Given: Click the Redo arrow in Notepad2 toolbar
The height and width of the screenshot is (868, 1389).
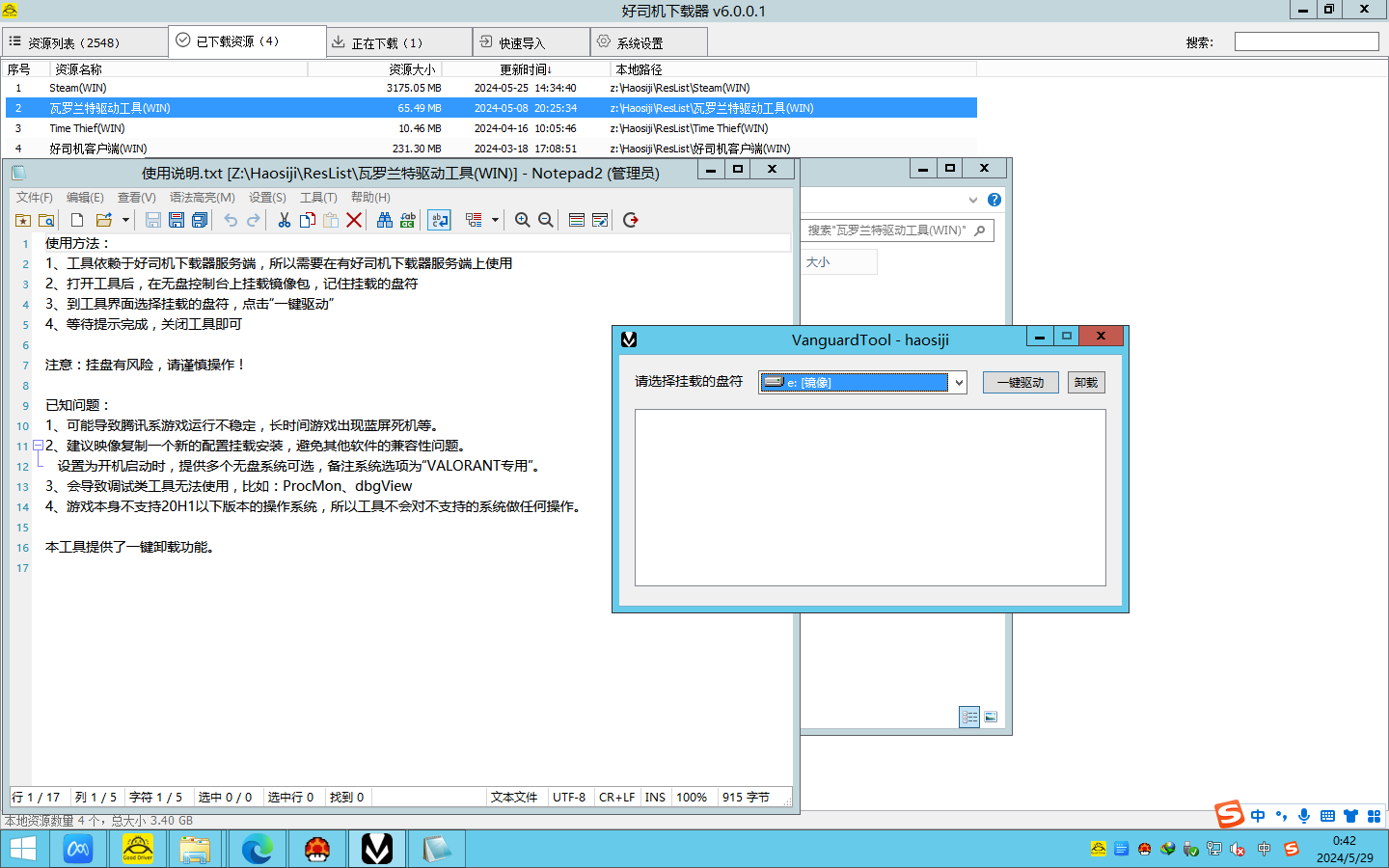Looking at the screenshot, I should (254, 220).
